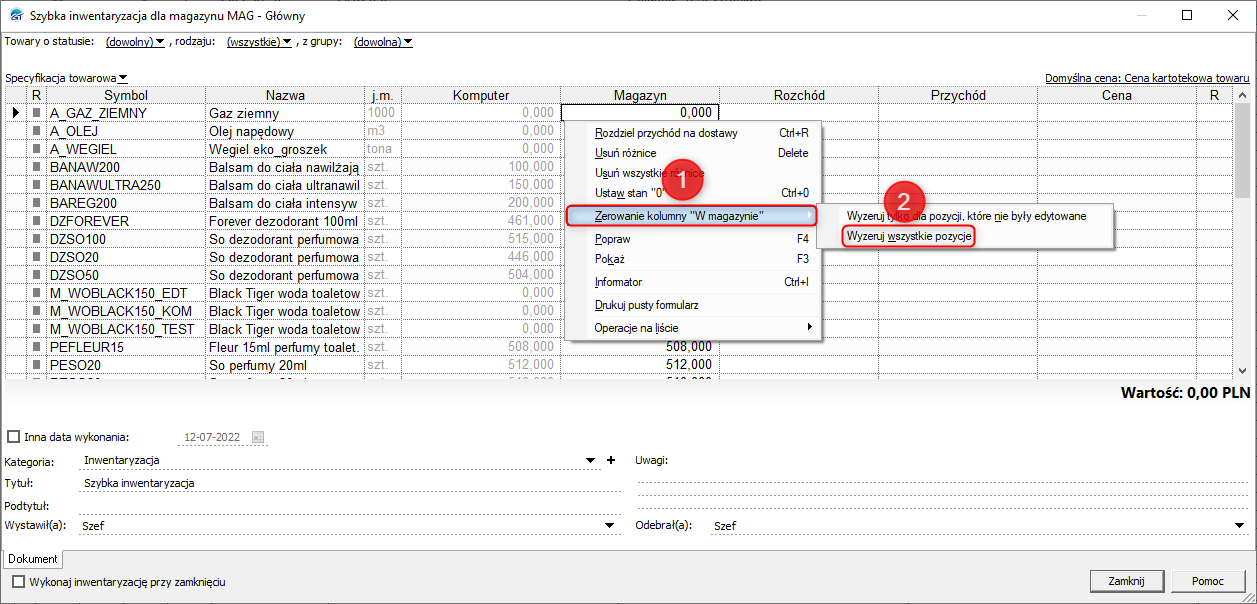Click the plus icon next to Kategoria

tap(610, 461)
